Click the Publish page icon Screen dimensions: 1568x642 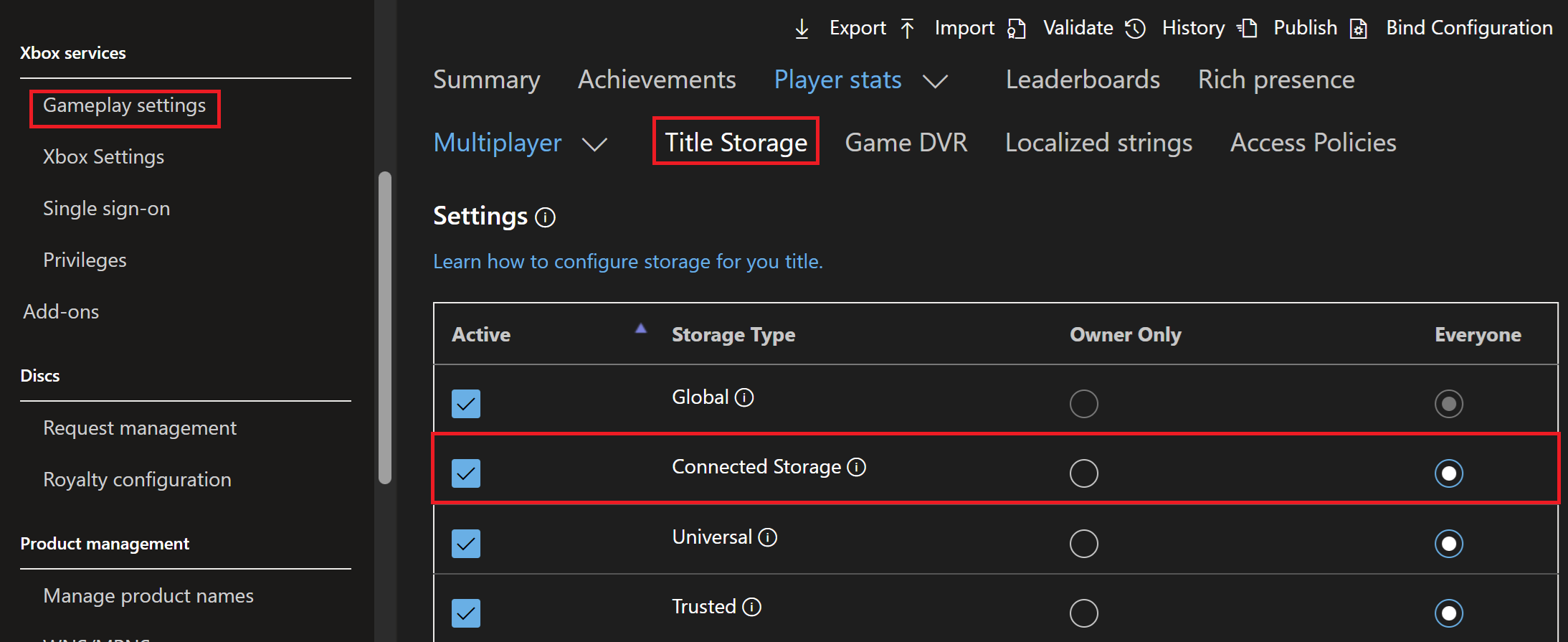click(1248, 29)
